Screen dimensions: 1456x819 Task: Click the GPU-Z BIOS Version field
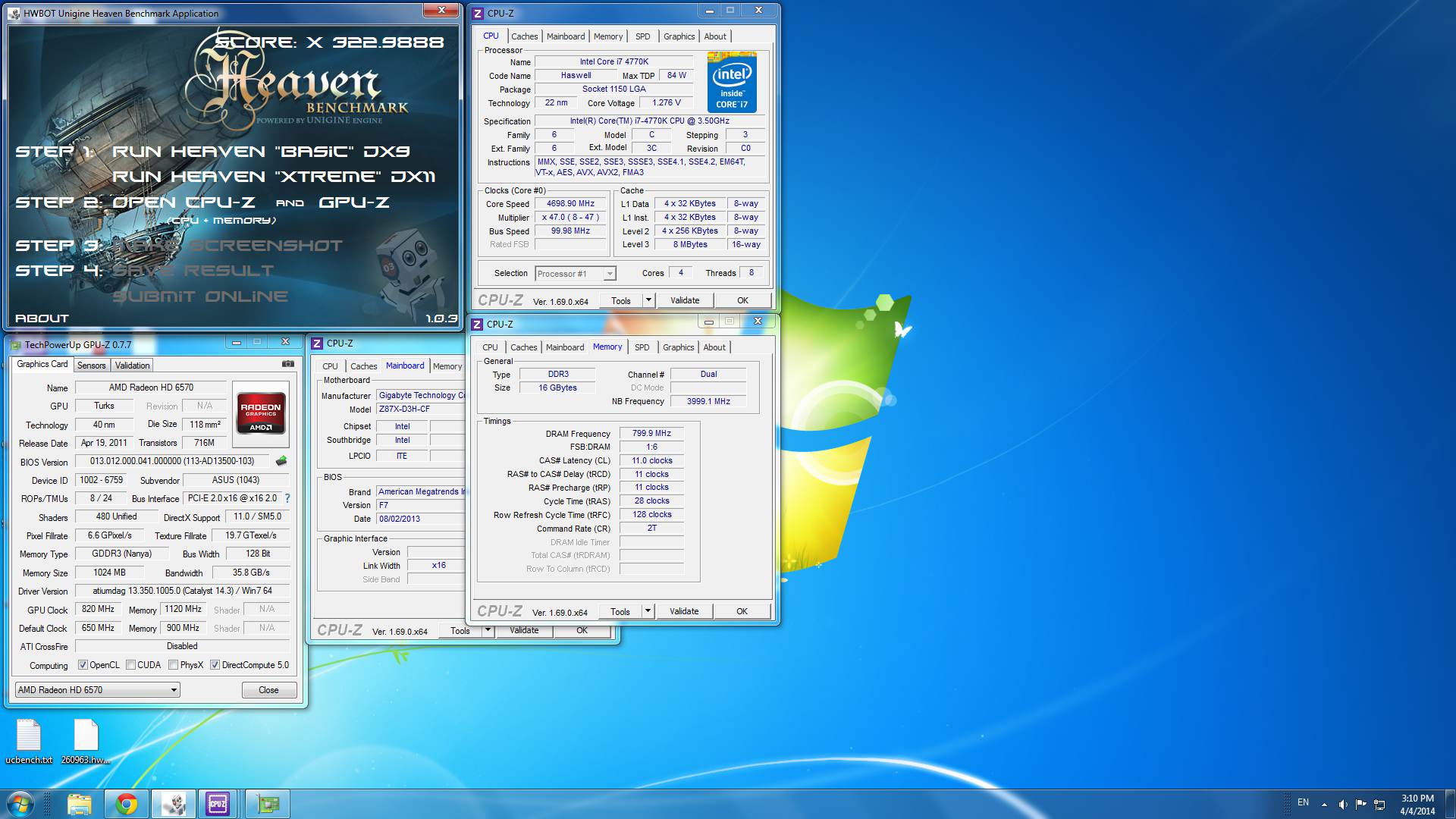point(172,461)
